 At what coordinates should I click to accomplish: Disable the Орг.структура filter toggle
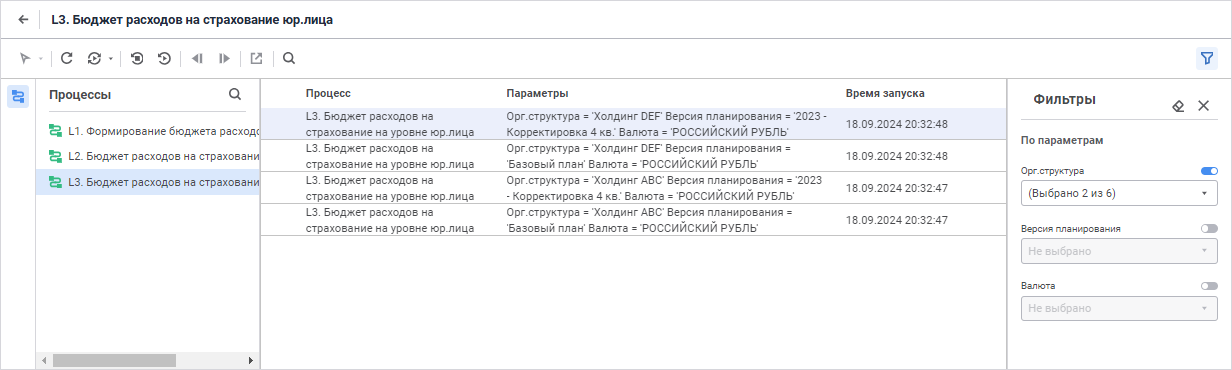(x=1209, y=171)
